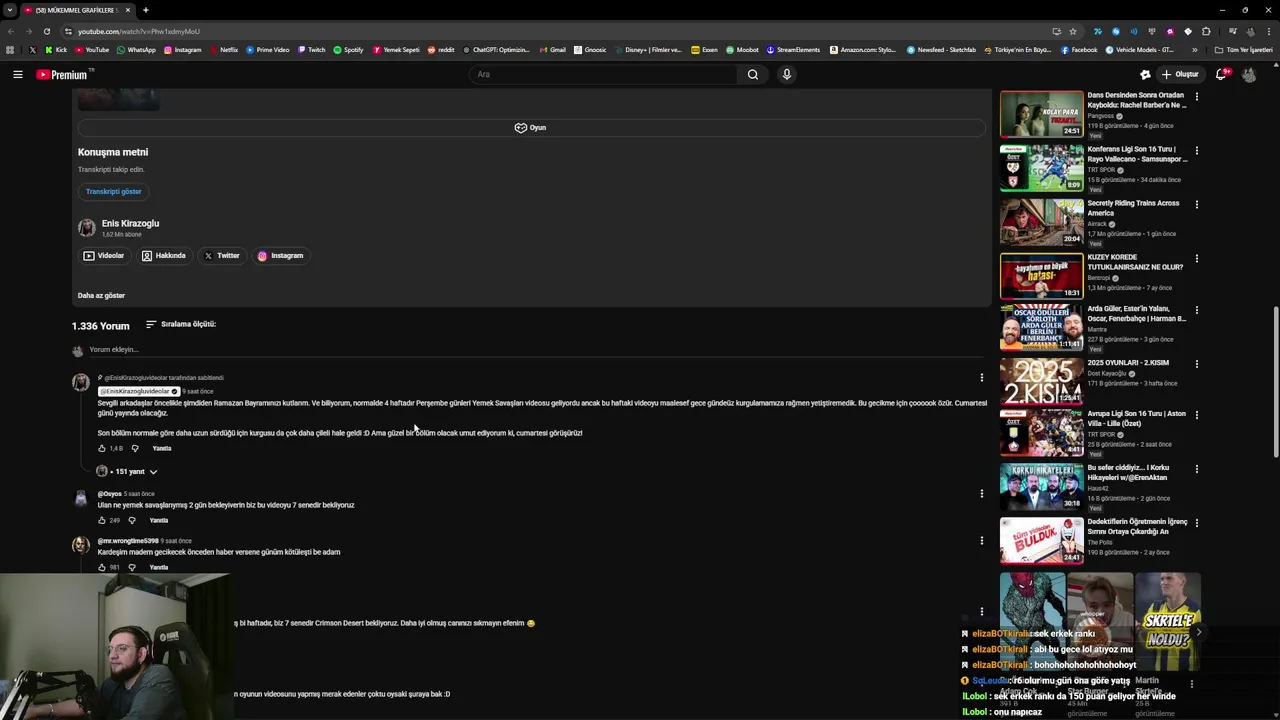Open the WhatsApp bookmark
Screen dimensions: 1280x720
point(136,50)
